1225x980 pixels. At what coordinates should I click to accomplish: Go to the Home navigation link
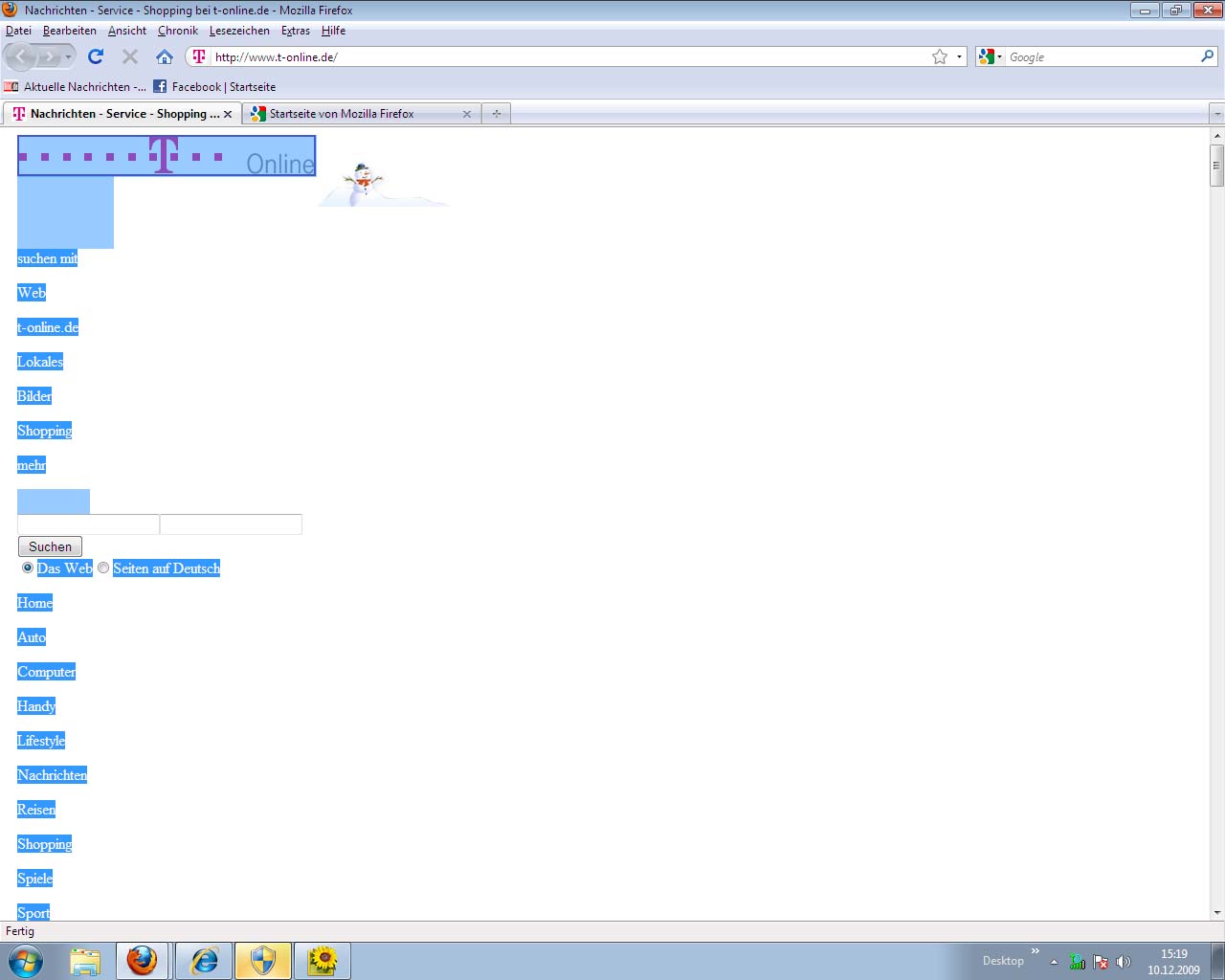[x=34, y=603]
